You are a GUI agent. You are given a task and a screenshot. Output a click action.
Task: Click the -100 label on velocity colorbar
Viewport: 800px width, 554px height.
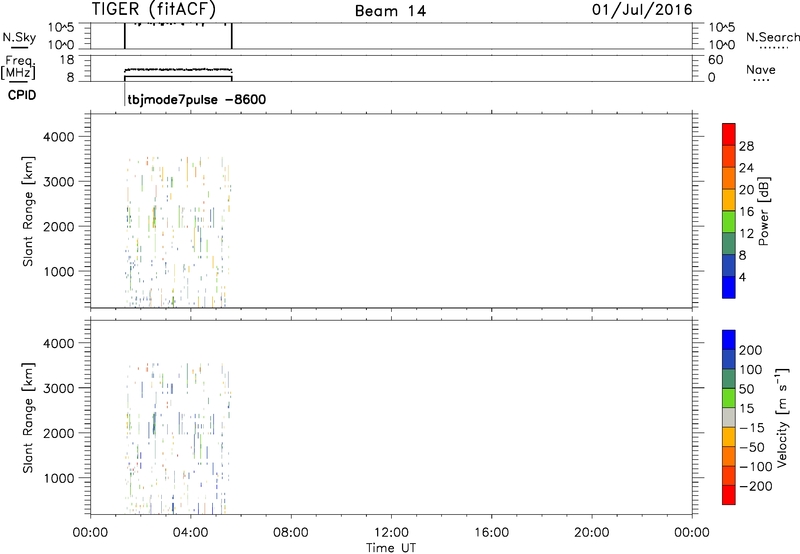pyautogui.click(x=756, y=467)
